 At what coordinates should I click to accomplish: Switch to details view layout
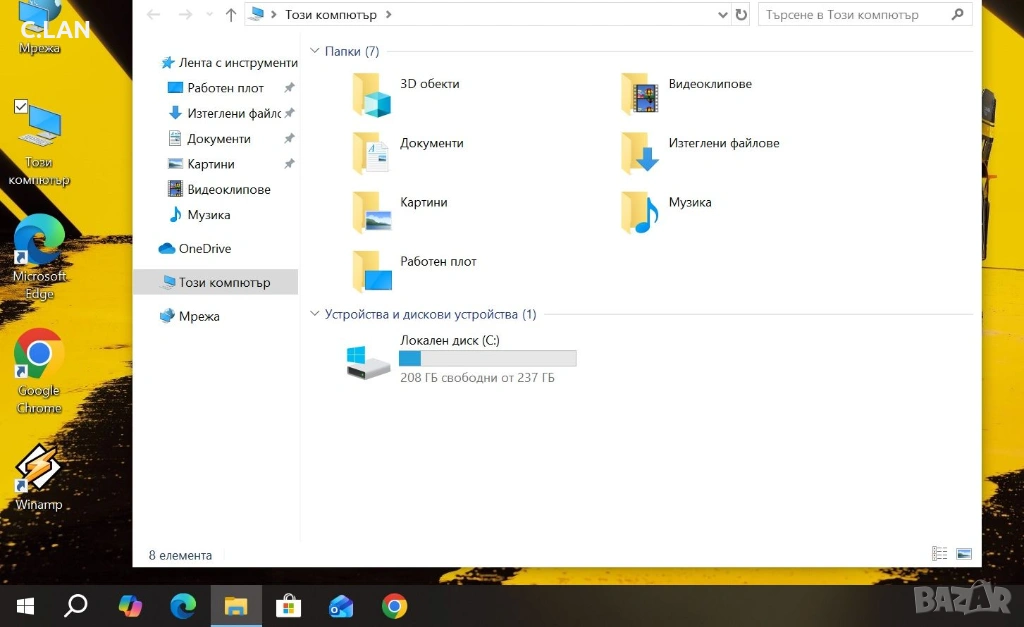point(939,554)
